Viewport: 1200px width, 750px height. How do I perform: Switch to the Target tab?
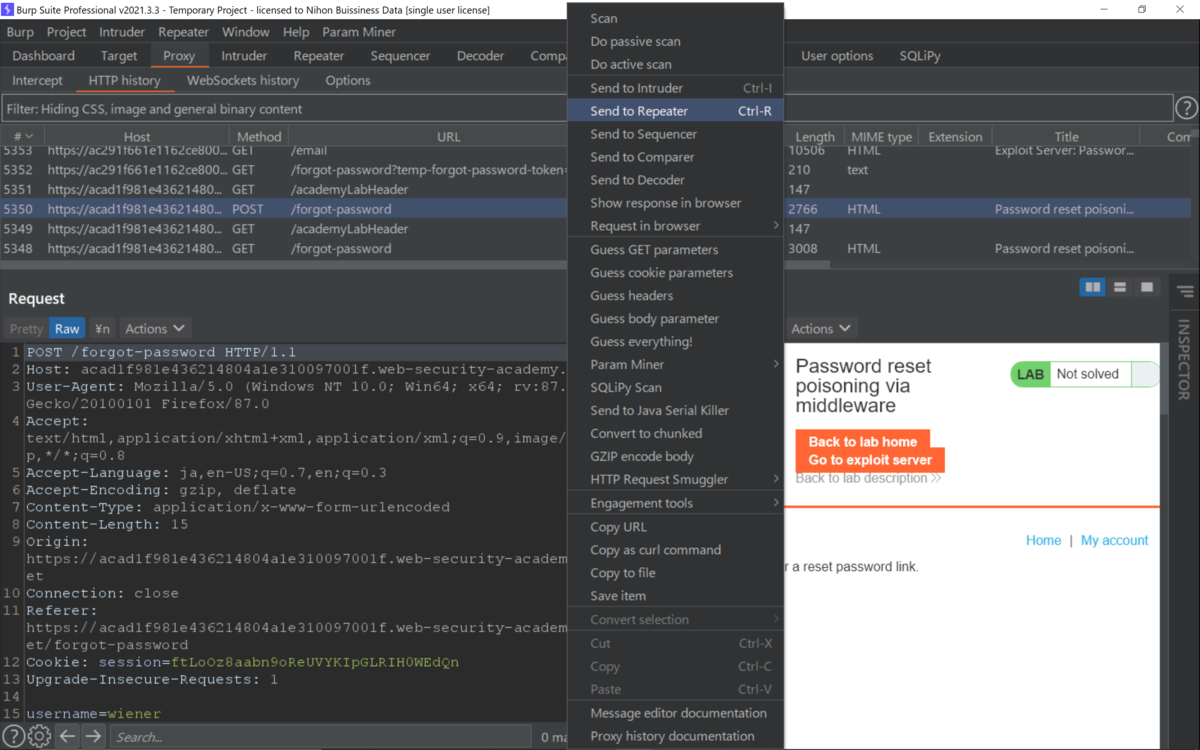click(119, 56)
